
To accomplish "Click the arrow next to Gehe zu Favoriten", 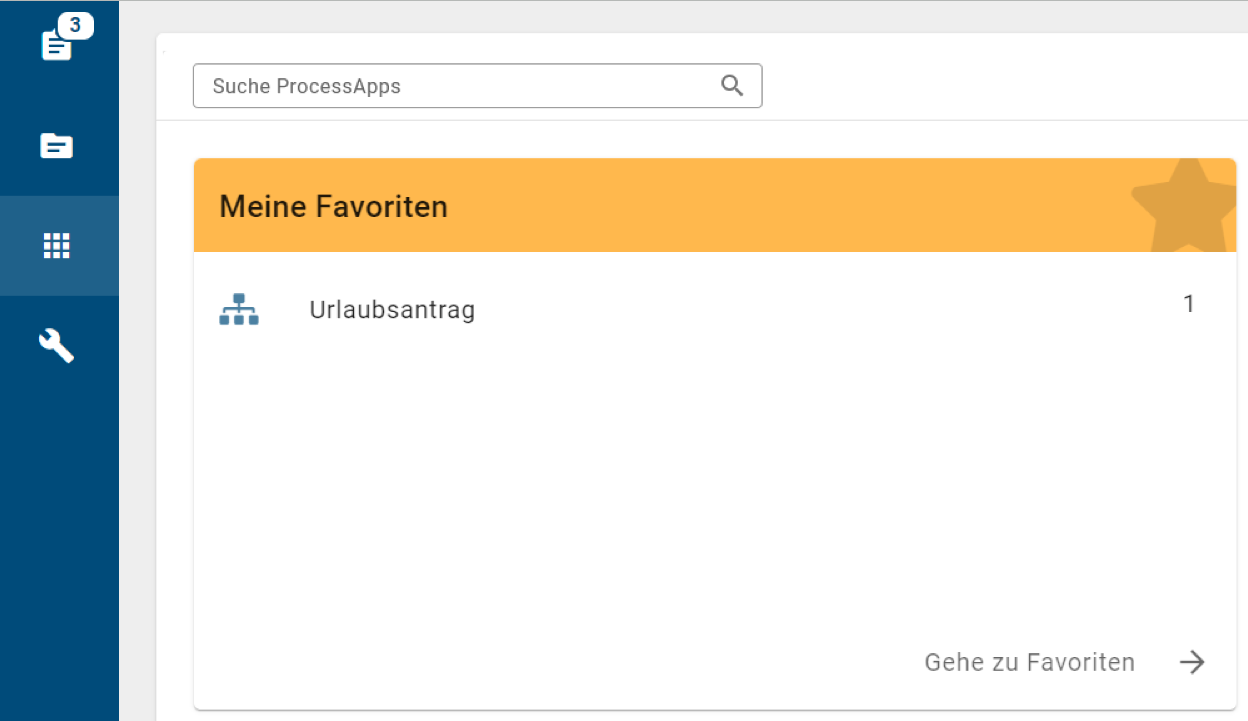I will pyautogui.click(x=1192, y=661).
